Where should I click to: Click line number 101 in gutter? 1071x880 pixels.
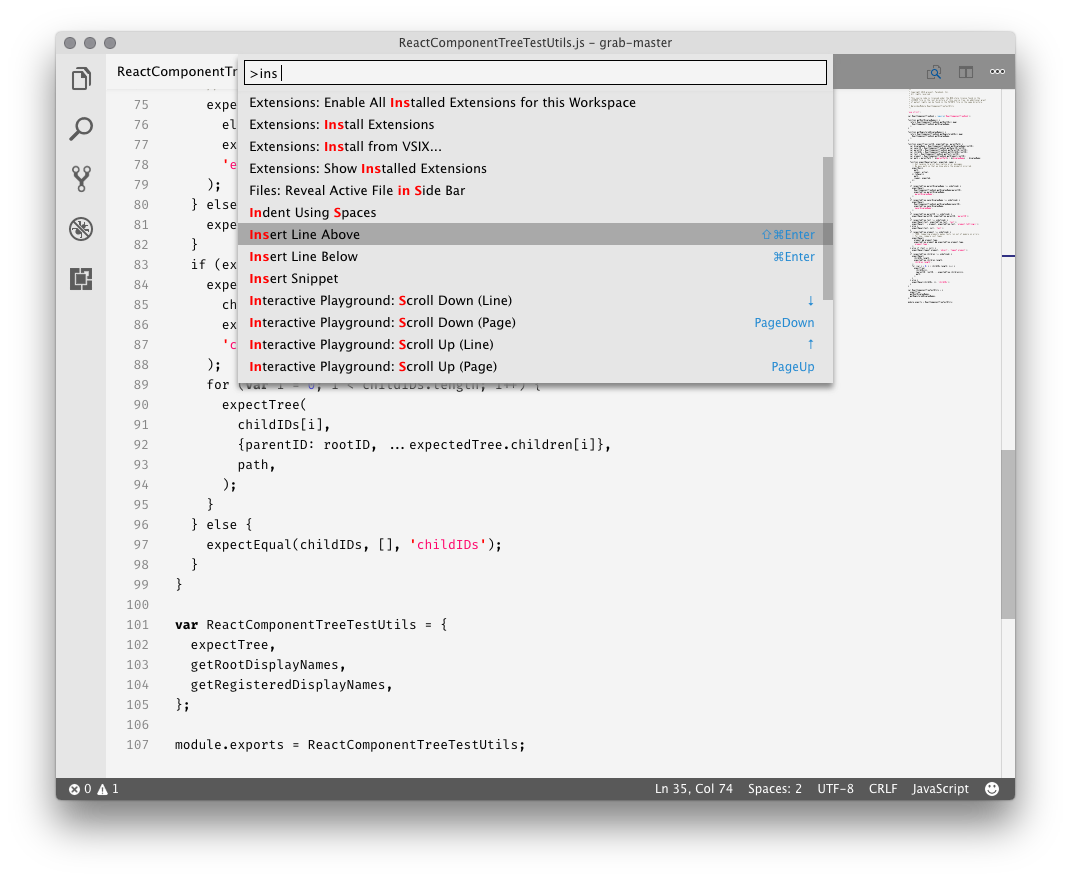pos(137,624)
